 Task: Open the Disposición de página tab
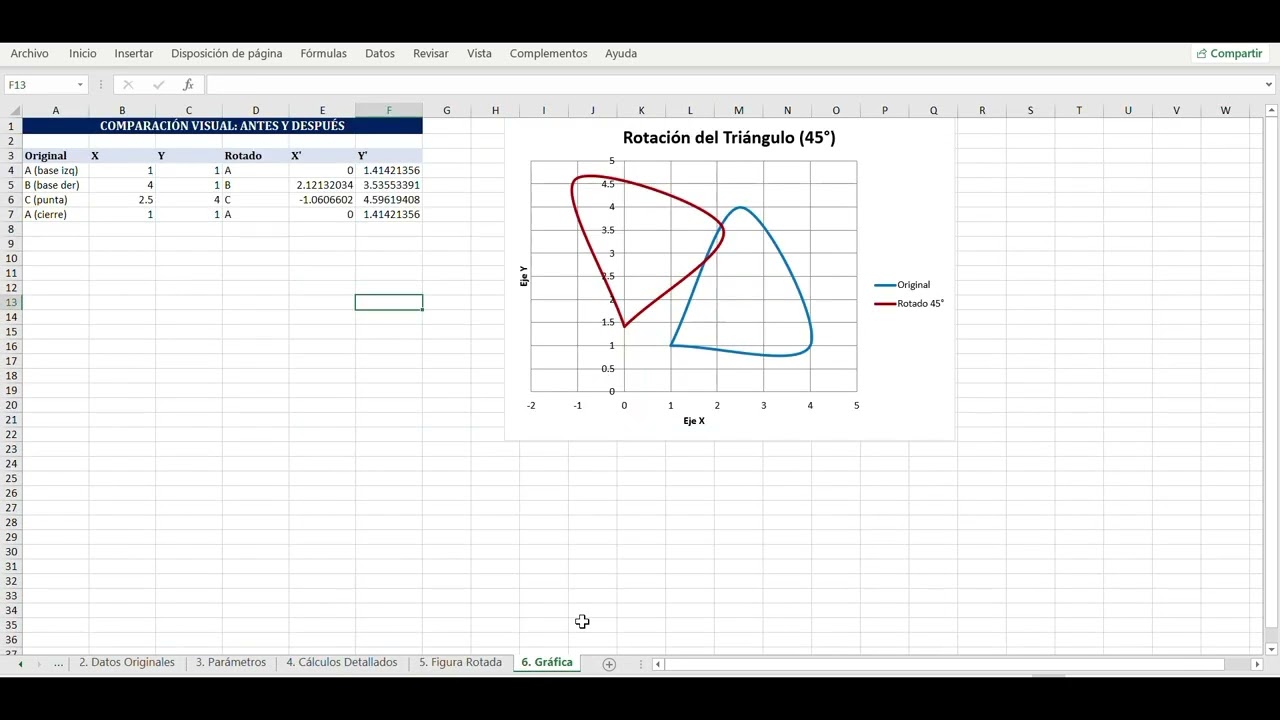pyautogui.click(x=227, y=53)
